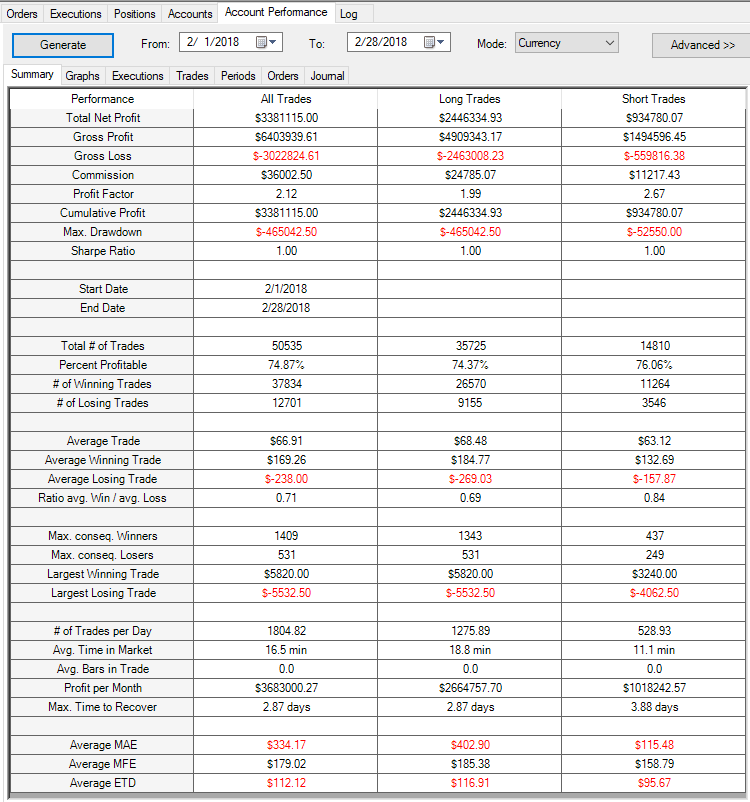Click Short Trades Percent Profitable 76.06%

point(654,365)
